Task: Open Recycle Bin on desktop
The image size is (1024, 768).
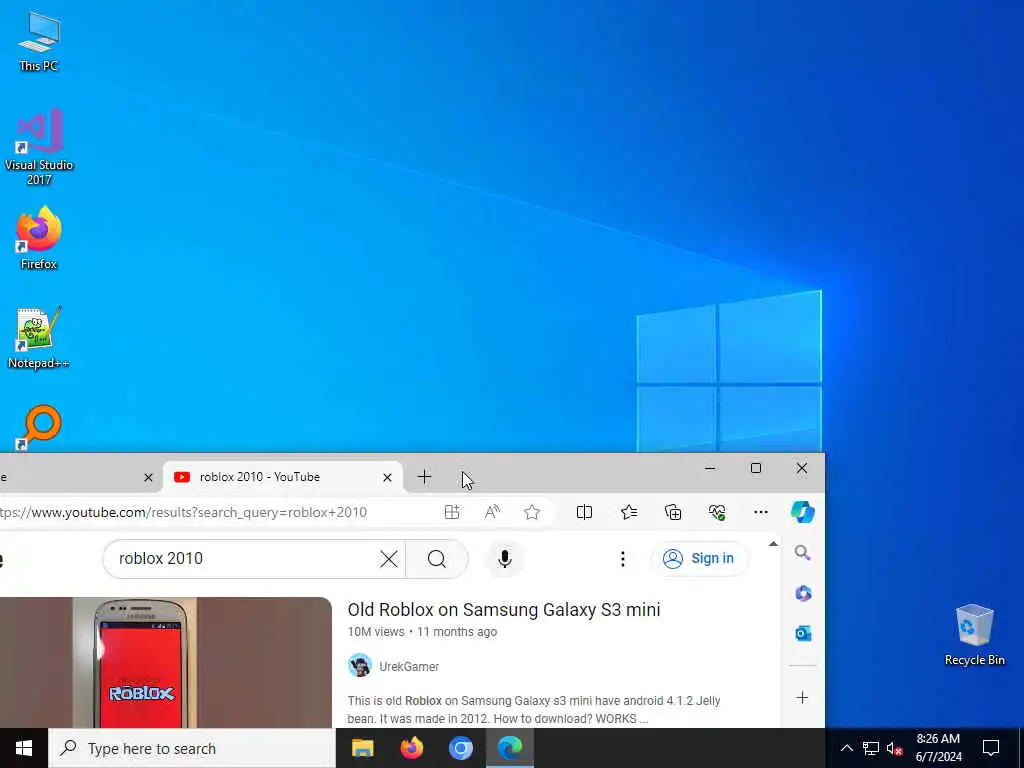Action: [974, 635]
